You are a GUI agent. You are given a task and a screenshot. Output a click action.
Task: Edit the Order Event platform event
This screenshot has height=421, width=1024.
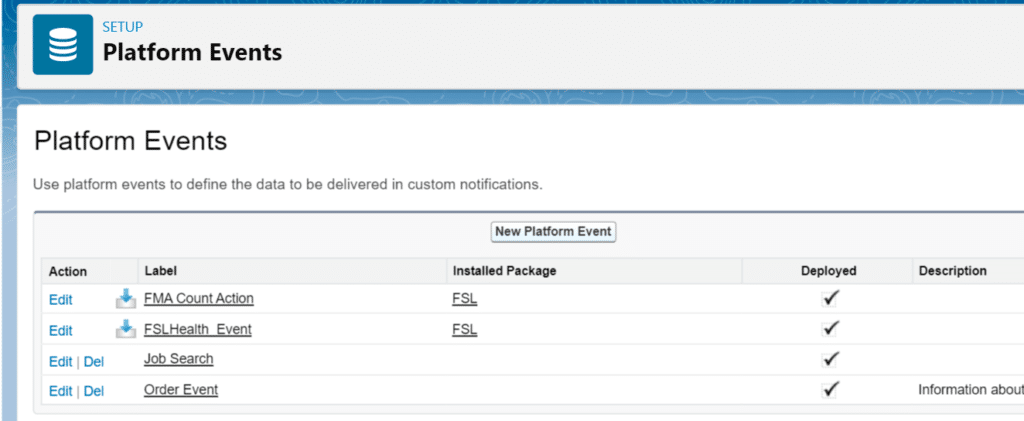point(60,391)
